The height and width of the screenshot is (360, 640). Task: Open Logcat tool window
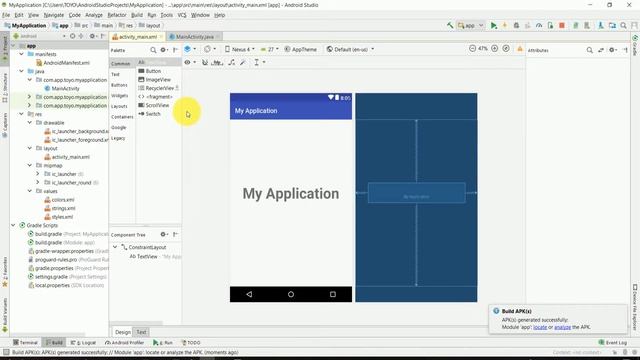83,343
